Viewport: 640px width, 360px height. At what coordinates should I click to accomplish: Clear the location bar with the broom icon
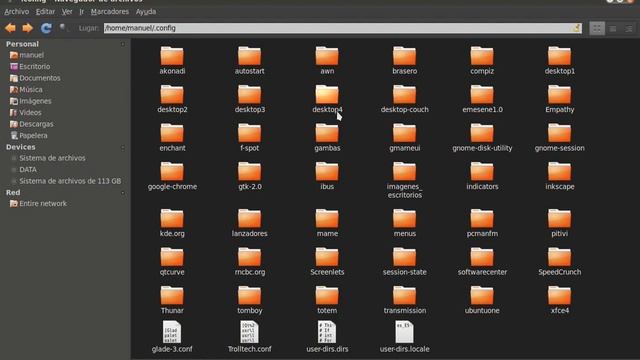(576, 28)
